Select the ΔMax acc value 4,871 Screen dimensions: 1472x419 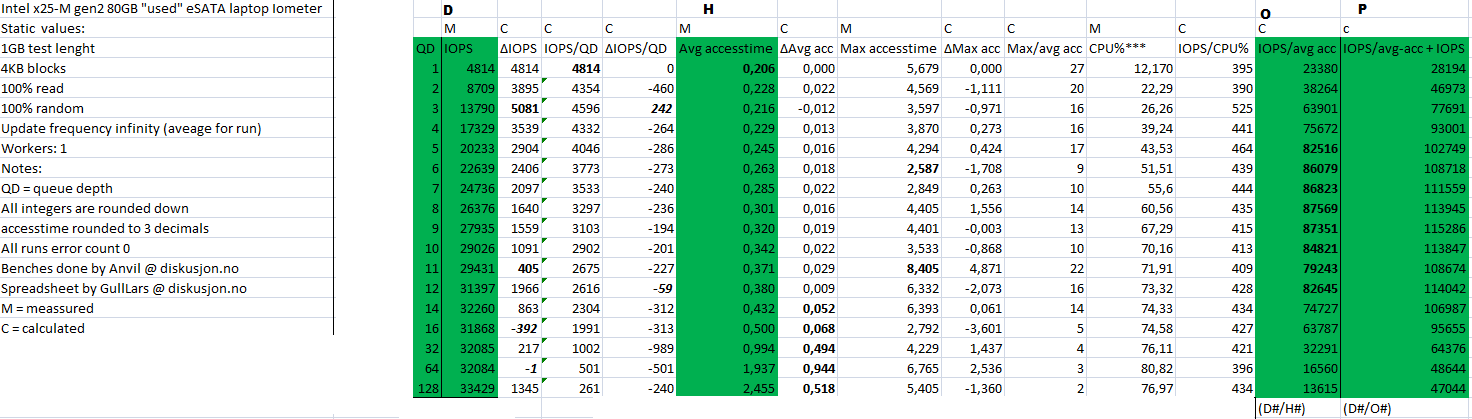coord(985,268)
